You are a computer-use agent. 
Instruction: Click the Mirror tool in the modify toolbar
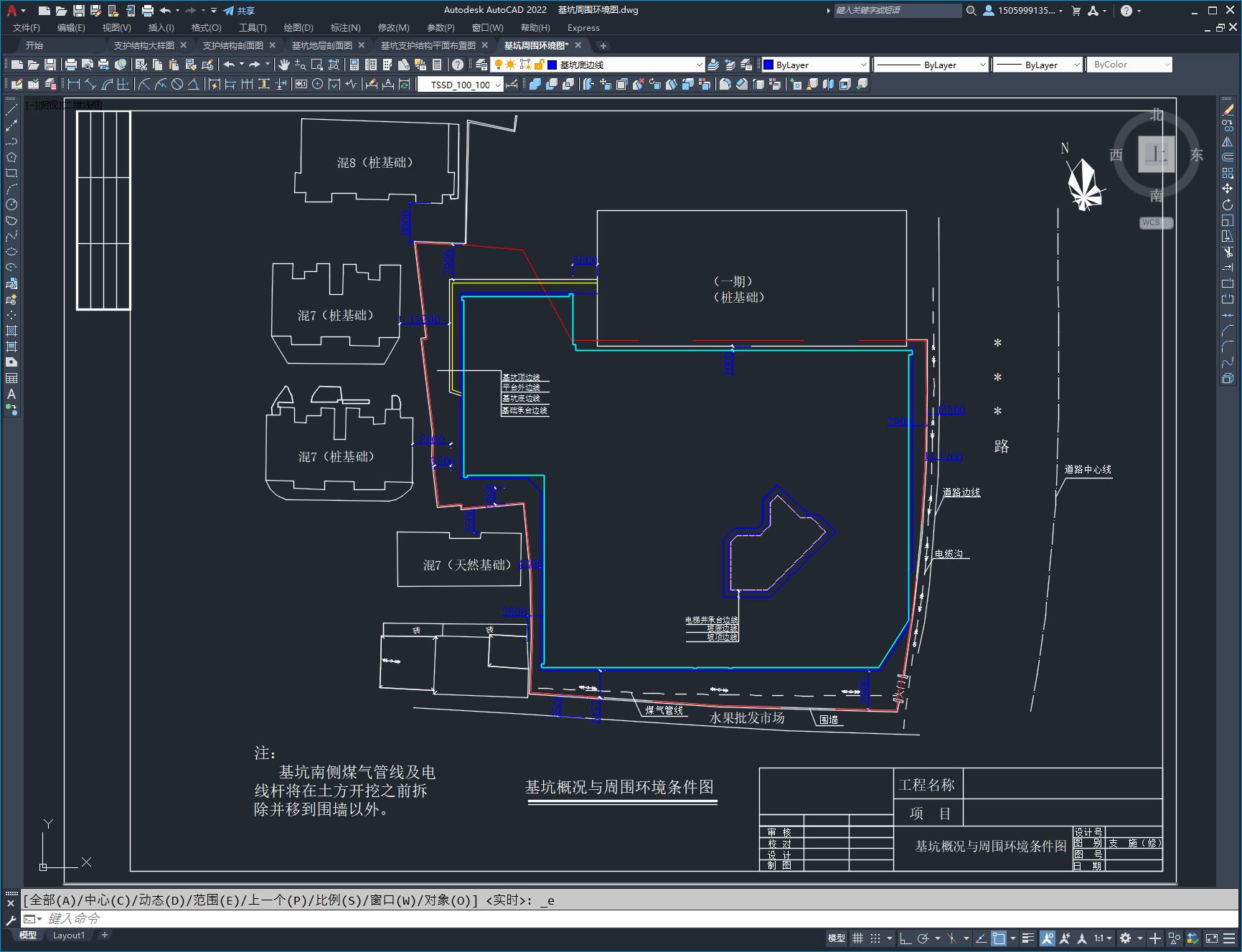[x=1228, y=141]
